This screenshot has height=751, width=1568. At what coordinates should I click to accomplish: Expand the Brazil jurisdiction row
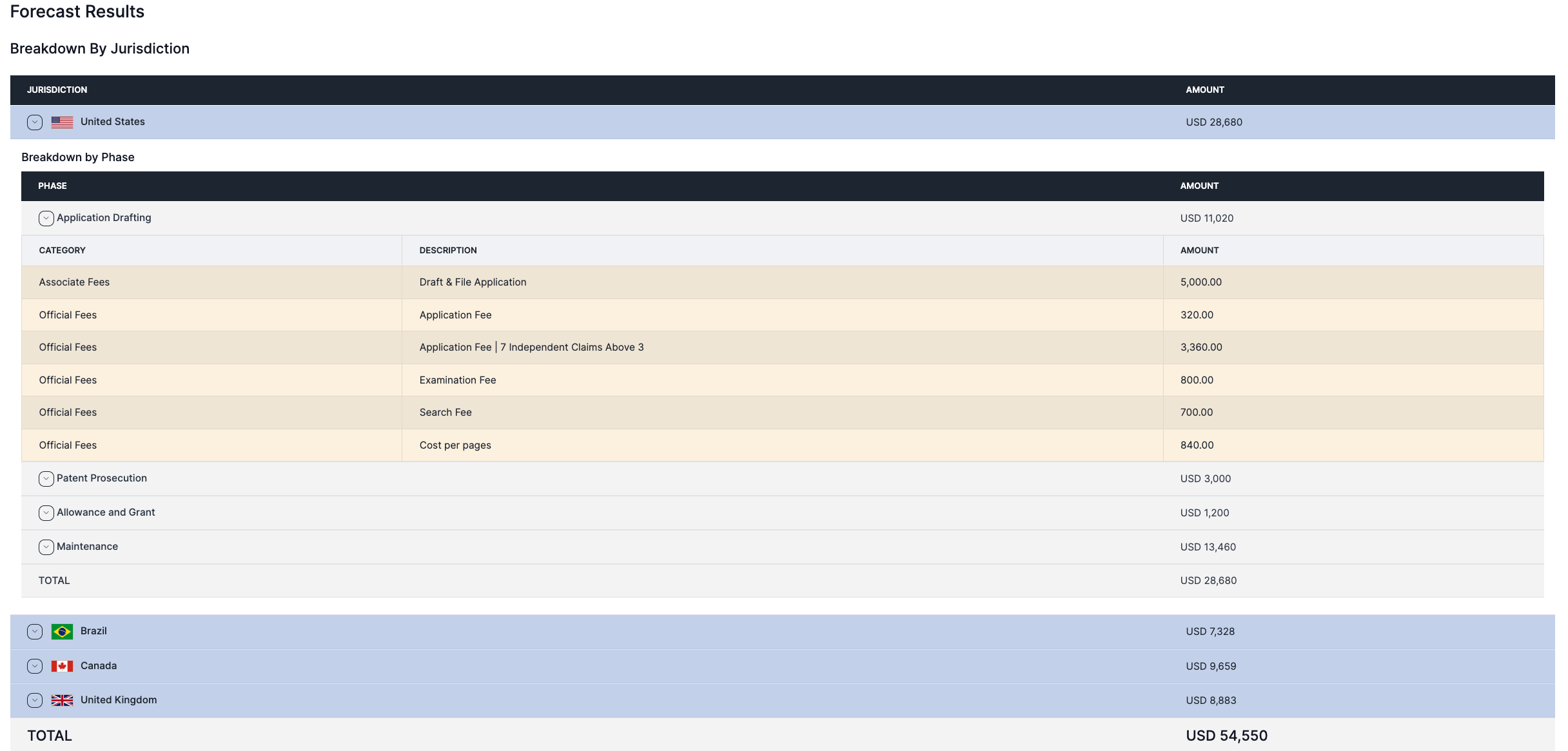coord(35,632)
